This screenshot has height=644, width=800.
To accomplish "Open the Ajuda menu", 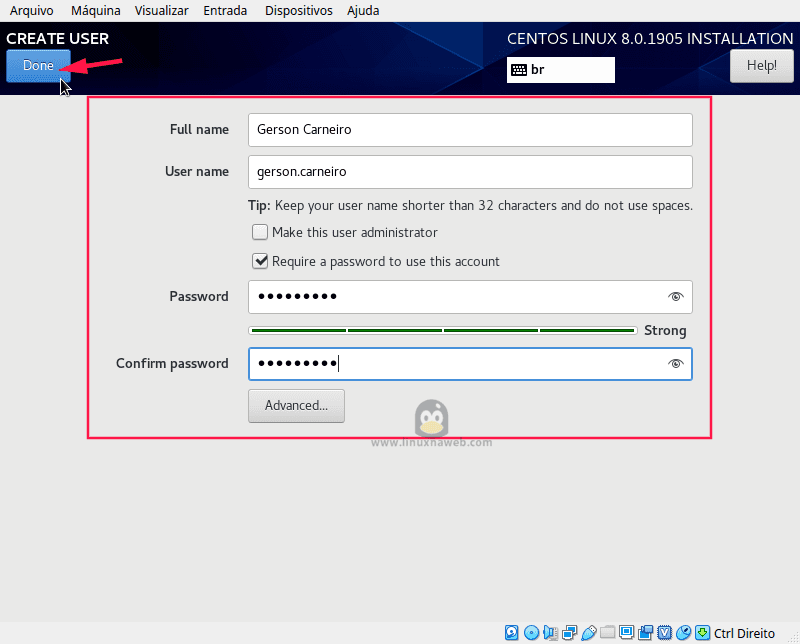I will click(x=363, y=11).
